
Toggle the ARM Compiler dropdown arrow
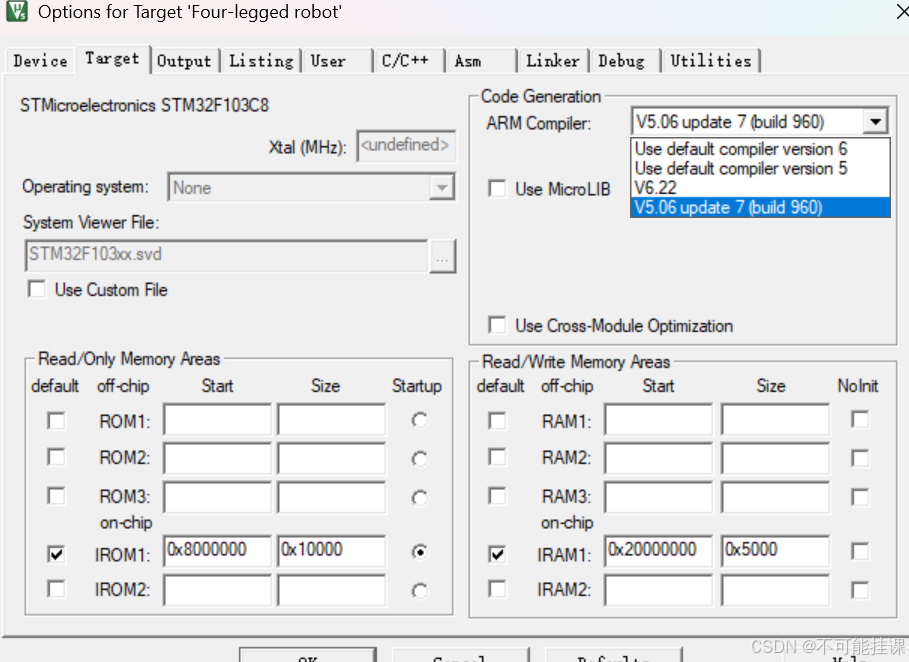coord(875,122)
